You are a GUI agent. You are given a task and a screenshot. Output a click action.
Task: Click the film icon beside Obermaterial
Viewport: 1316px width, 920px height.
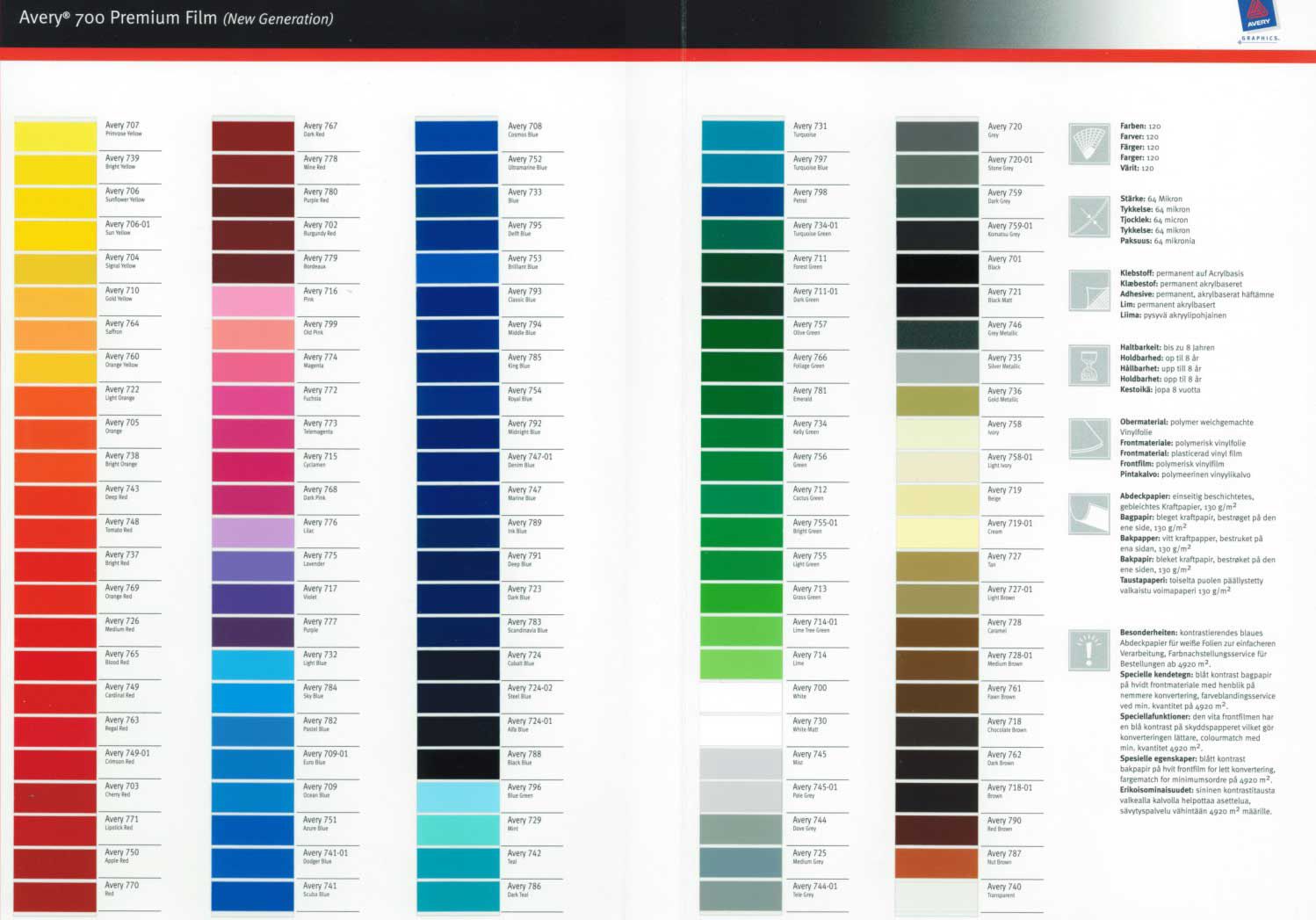coord(1089,439)
